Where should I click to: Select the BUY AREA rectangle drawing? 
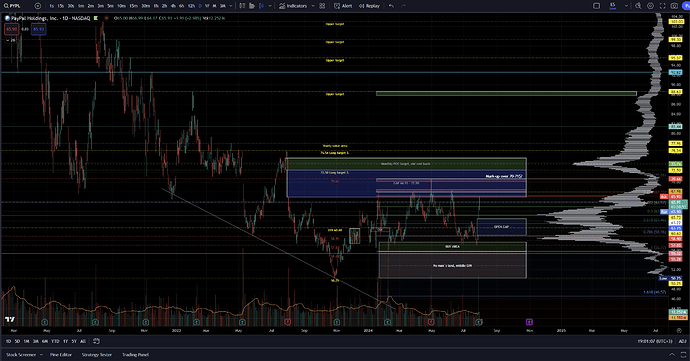(452, 247)
